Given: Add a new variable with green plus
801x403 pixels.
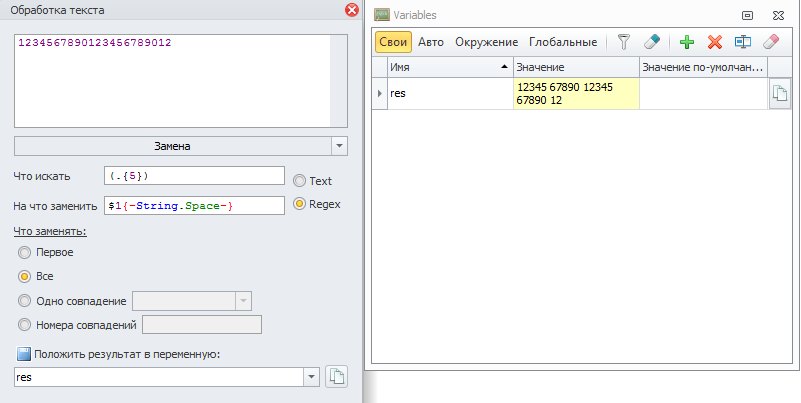Looking at the screenshot, I should 687,42.
